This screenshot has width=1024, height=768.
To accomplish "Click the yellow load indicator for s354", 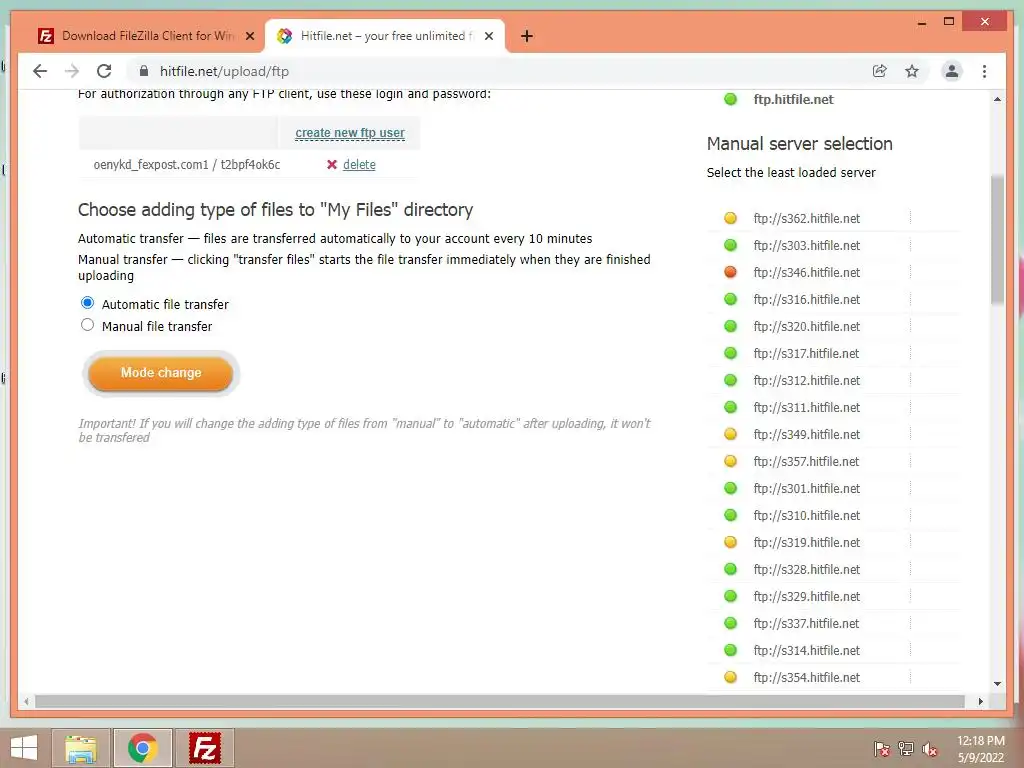I will pos(730,677).
